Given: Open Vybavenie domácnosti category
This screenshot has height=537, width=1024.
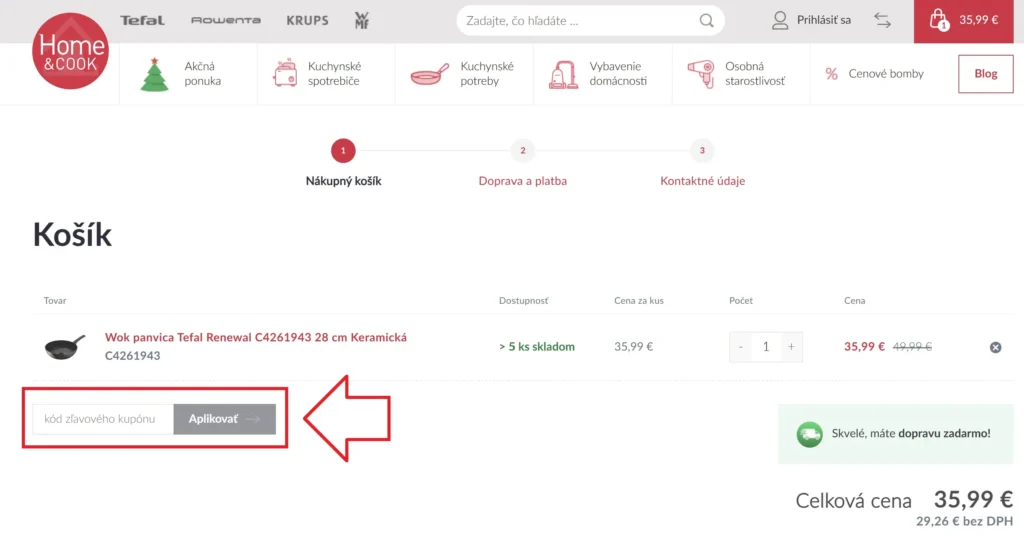Looking at the screenshot, I should pyautogui.click(x=598, y=74).
